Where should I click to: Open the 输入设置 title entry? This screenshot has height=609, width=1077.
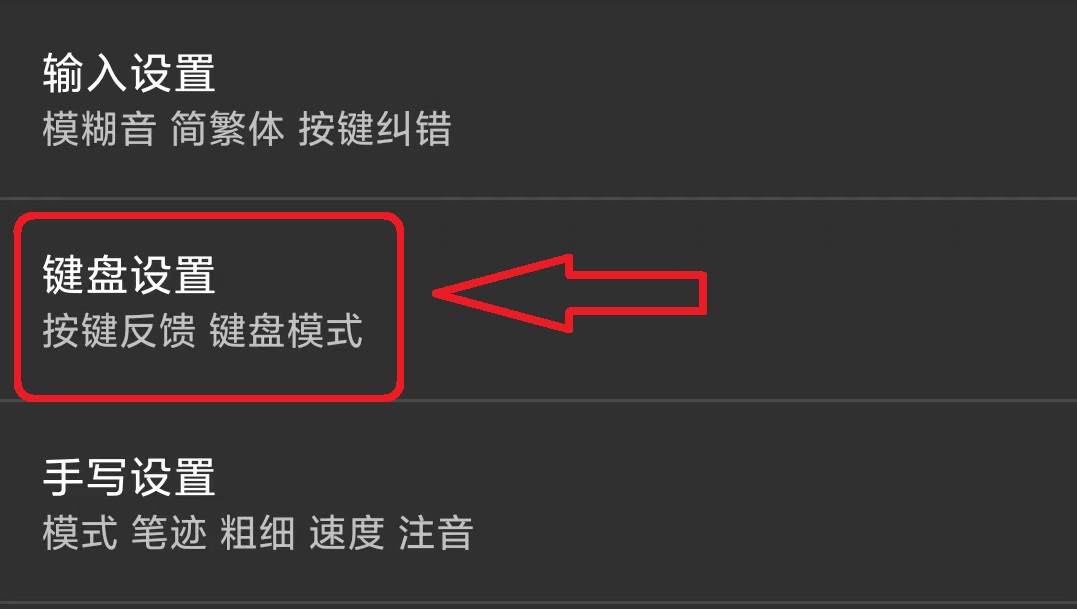[x=129, y=73]
